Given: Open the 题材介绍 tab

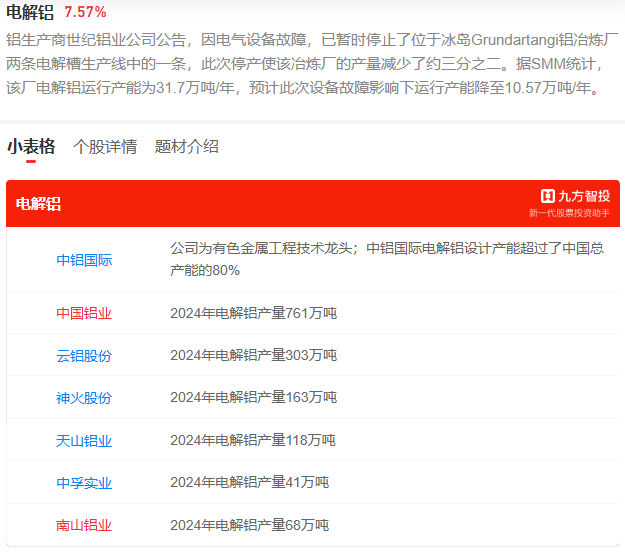Looking at the screenshot, I should coord(187,146).
